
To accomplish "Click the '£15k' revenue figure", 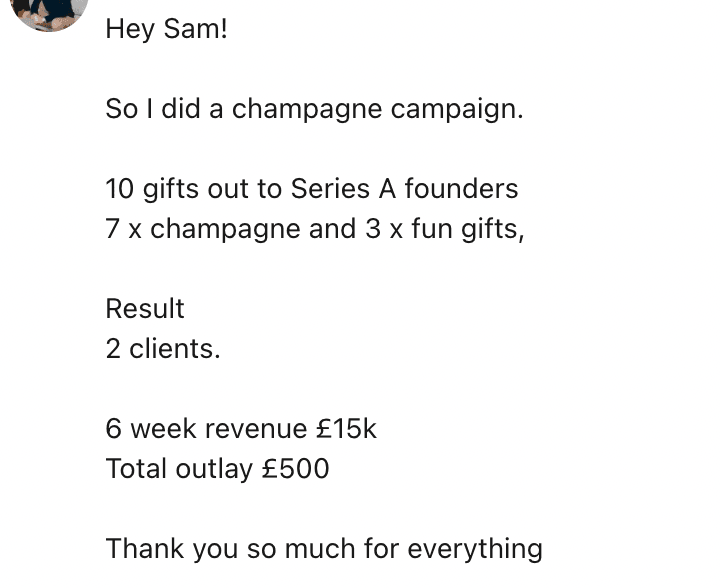I will [346, 429].
